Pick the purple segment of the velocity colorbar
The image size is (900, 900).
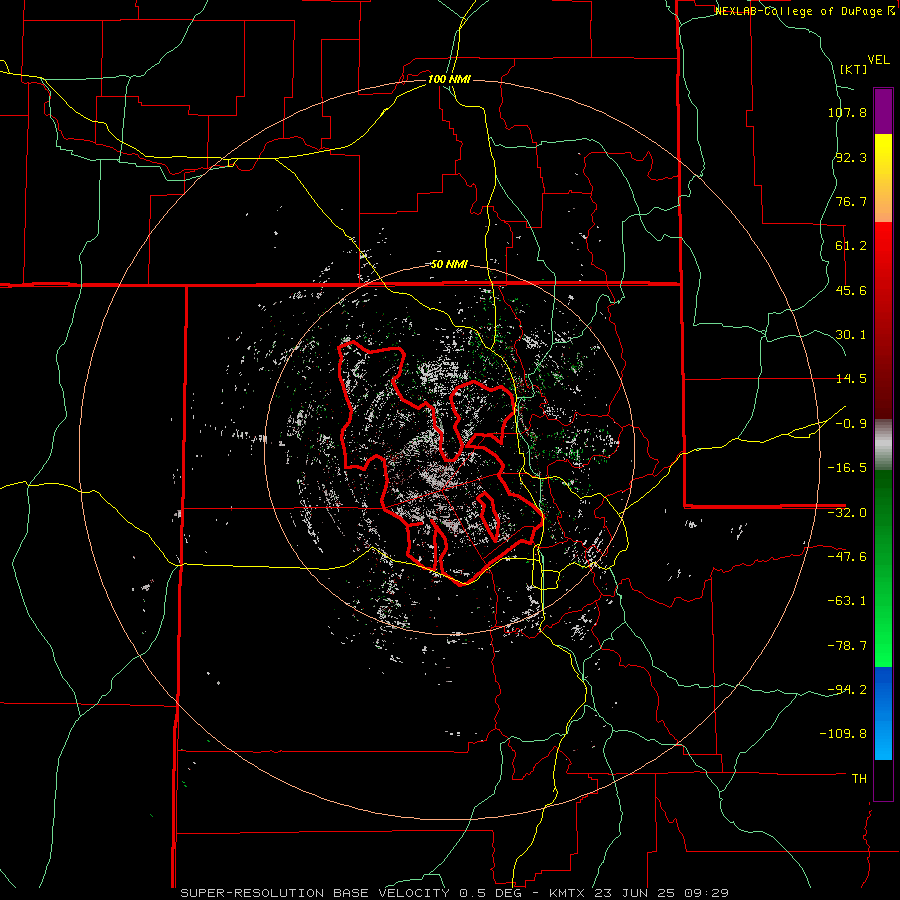click(x=883, y=111)
